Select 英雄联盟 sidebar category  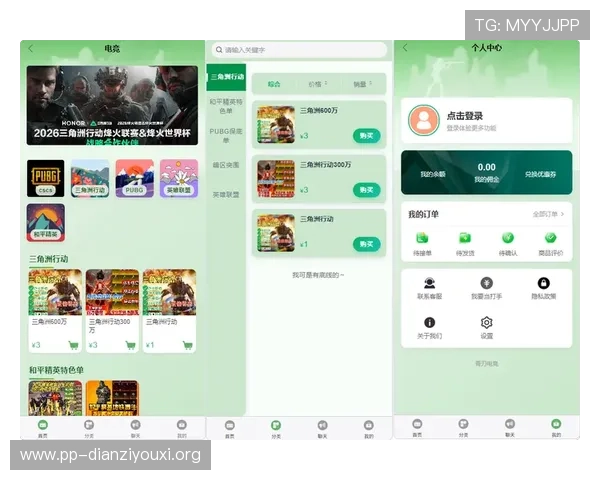(x=226, y=194)
